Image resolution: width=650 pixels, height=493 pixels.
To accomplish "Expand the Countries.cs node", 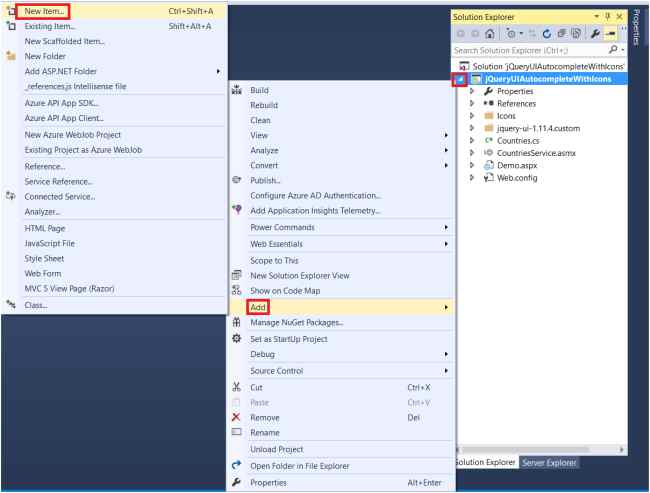I will (x=472, y=141).
